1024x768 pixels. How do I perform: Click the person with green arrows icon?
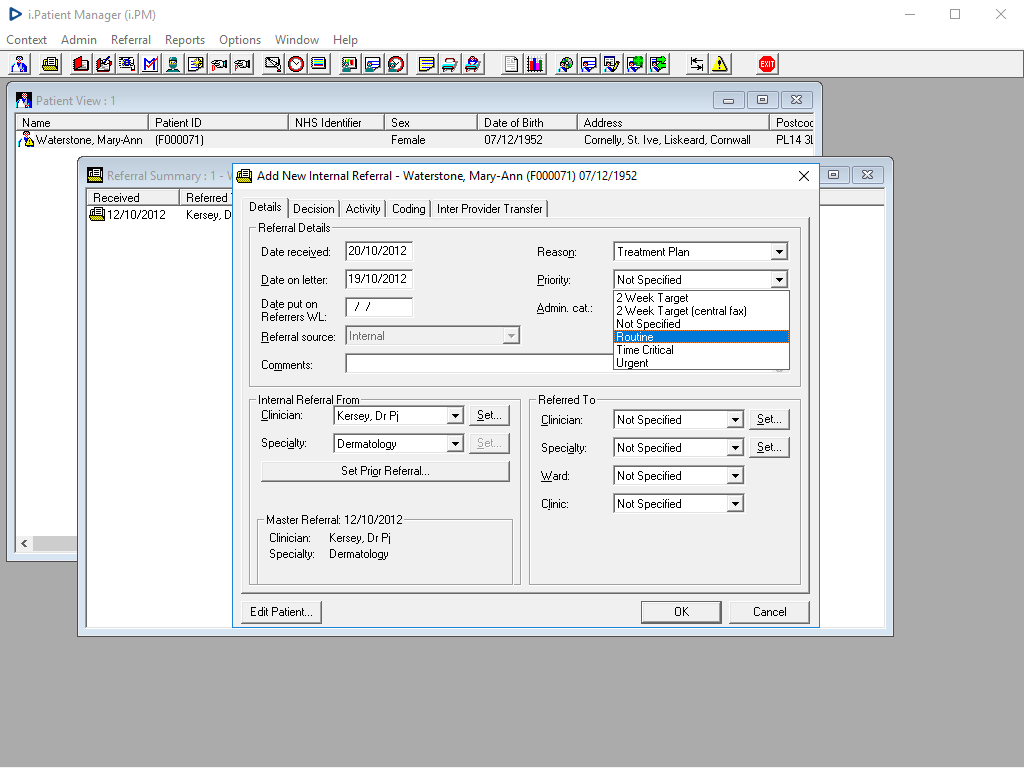tap(658, 64)
